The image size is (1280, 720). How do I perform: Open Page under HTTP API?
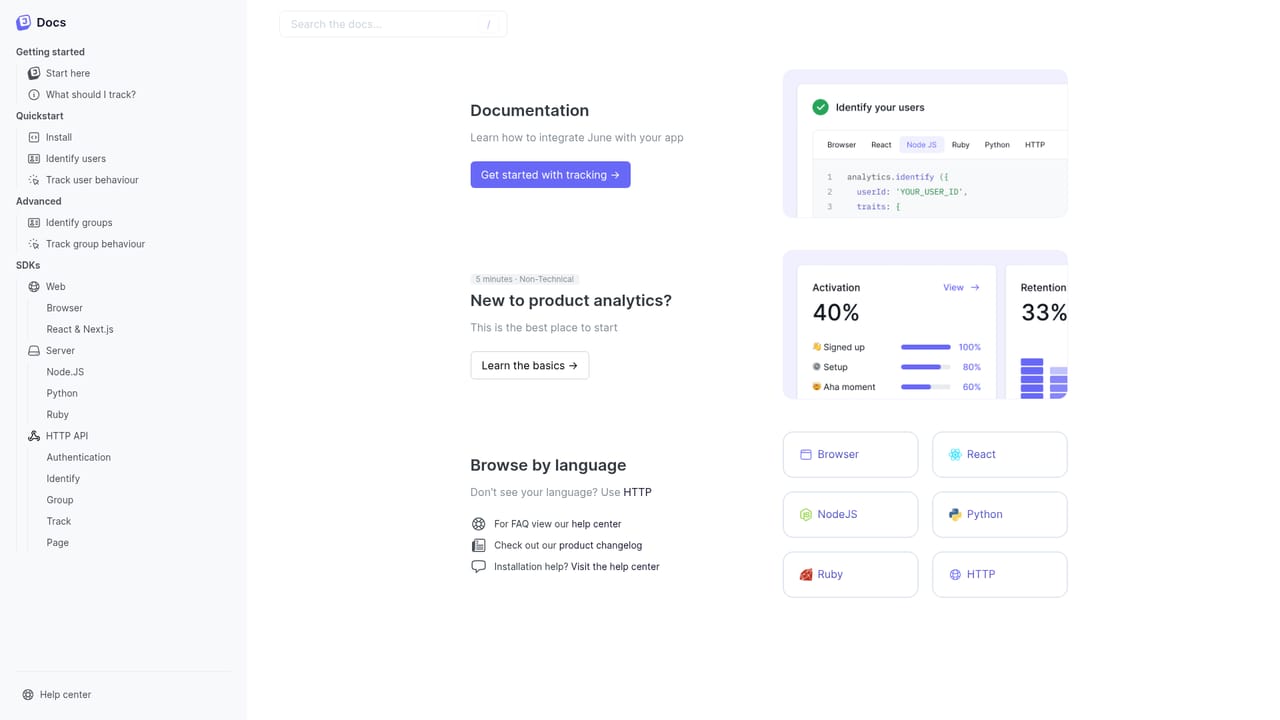(58, 542)
